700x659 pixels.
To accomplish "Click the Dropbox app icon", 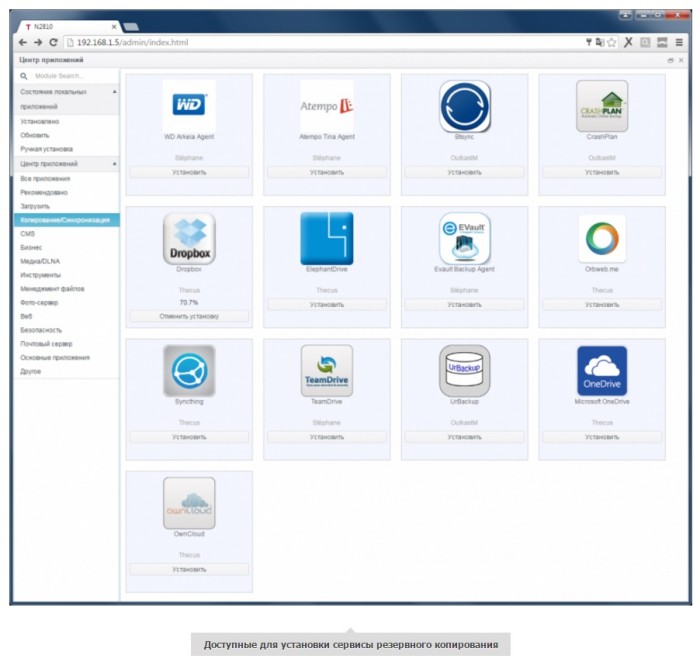I will (189, 238).
